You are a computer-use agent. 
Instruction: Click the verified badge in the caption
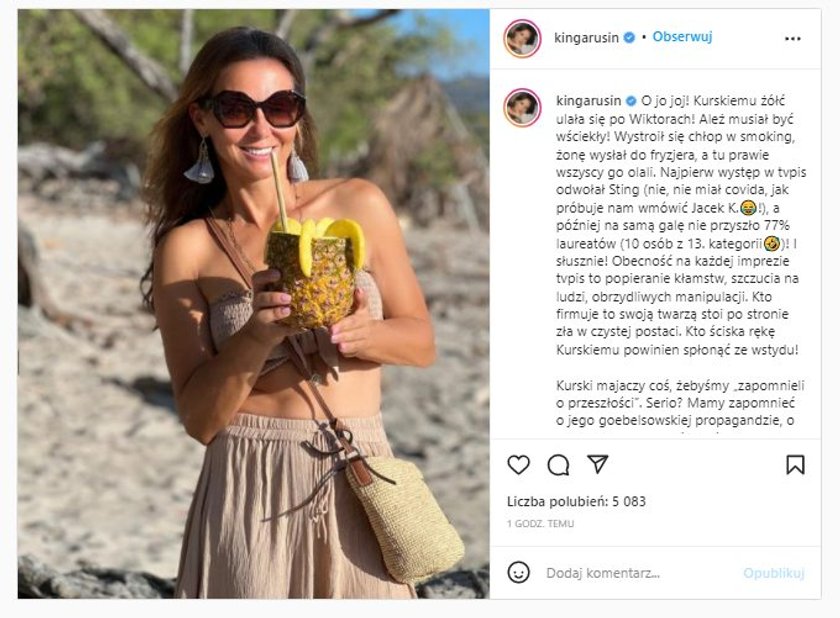point(631,101)
